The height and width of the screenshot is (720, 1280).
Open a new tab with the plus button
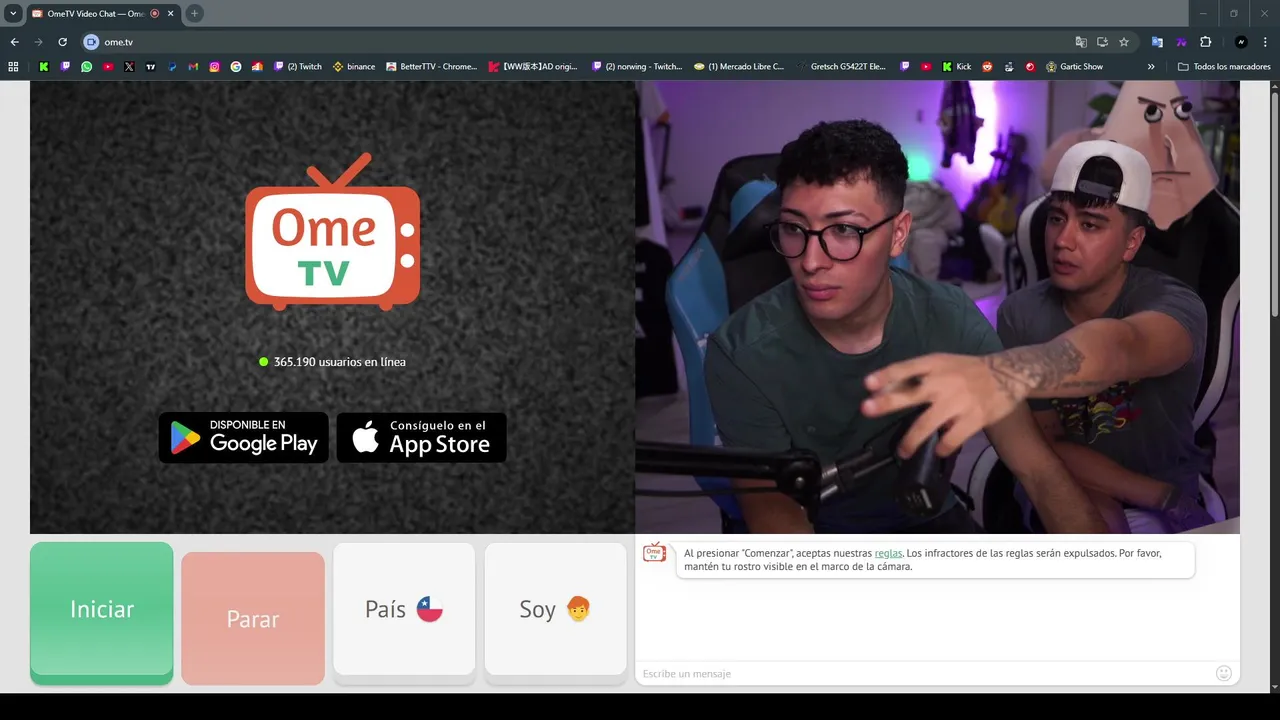194,13
